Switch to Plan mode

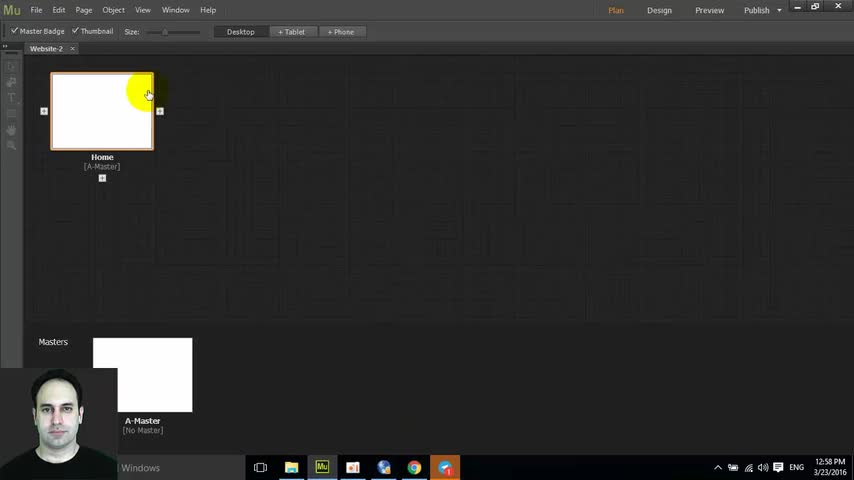pos(616,10)
